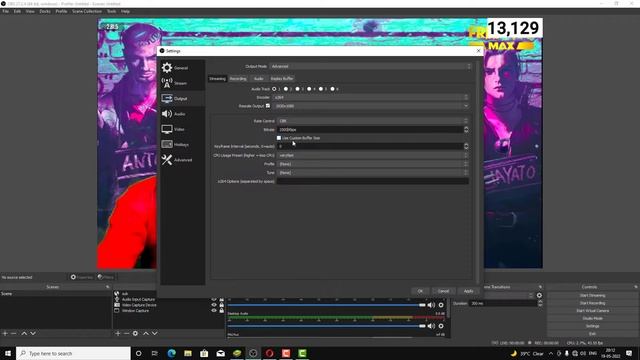Screen dimensions: 640x360
Task: Select Audio Track 2 radio button
Action: click(286, 89)
